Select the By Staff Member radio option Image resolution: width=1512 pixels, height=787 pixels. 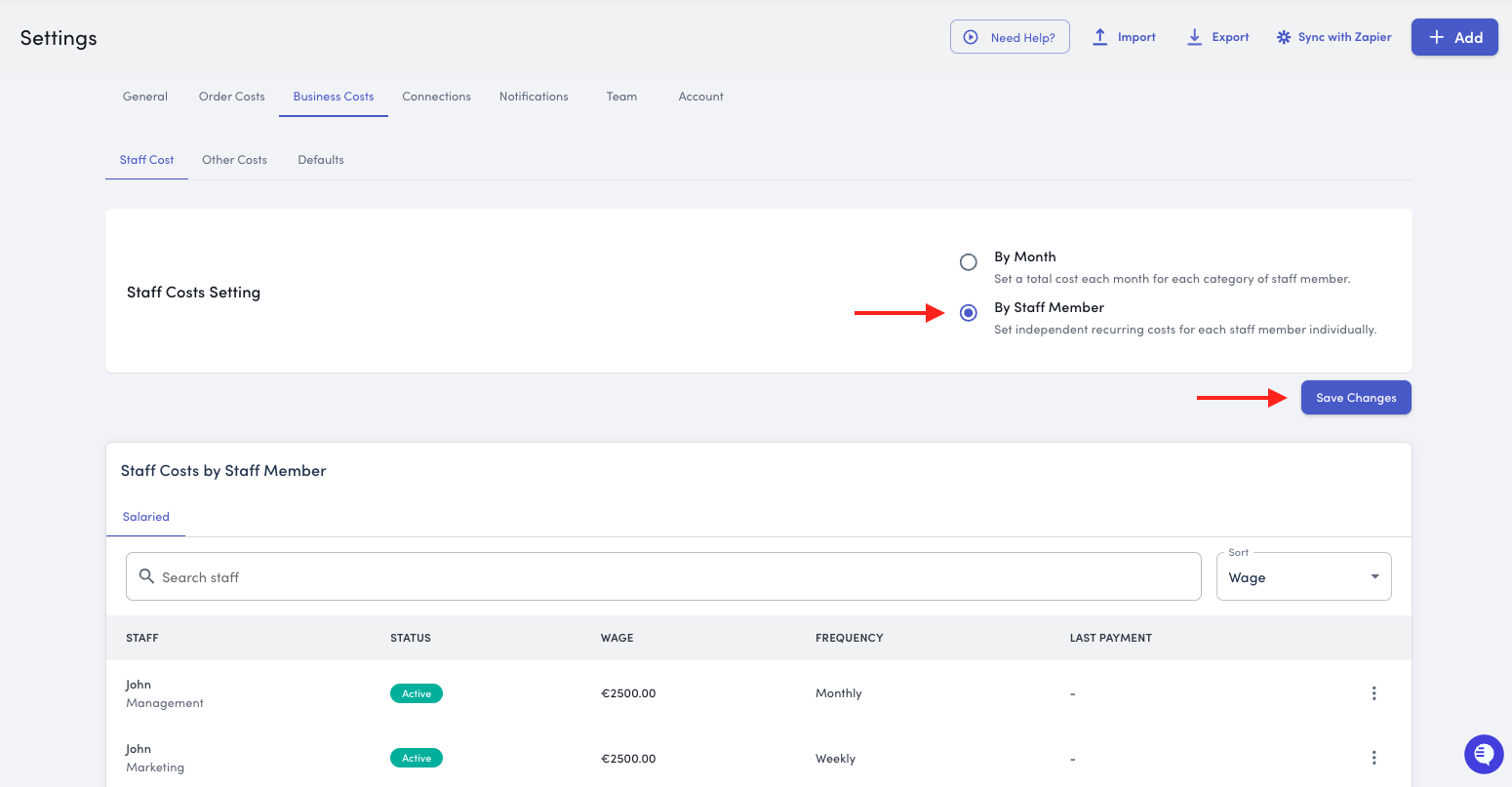coord(968,313)
